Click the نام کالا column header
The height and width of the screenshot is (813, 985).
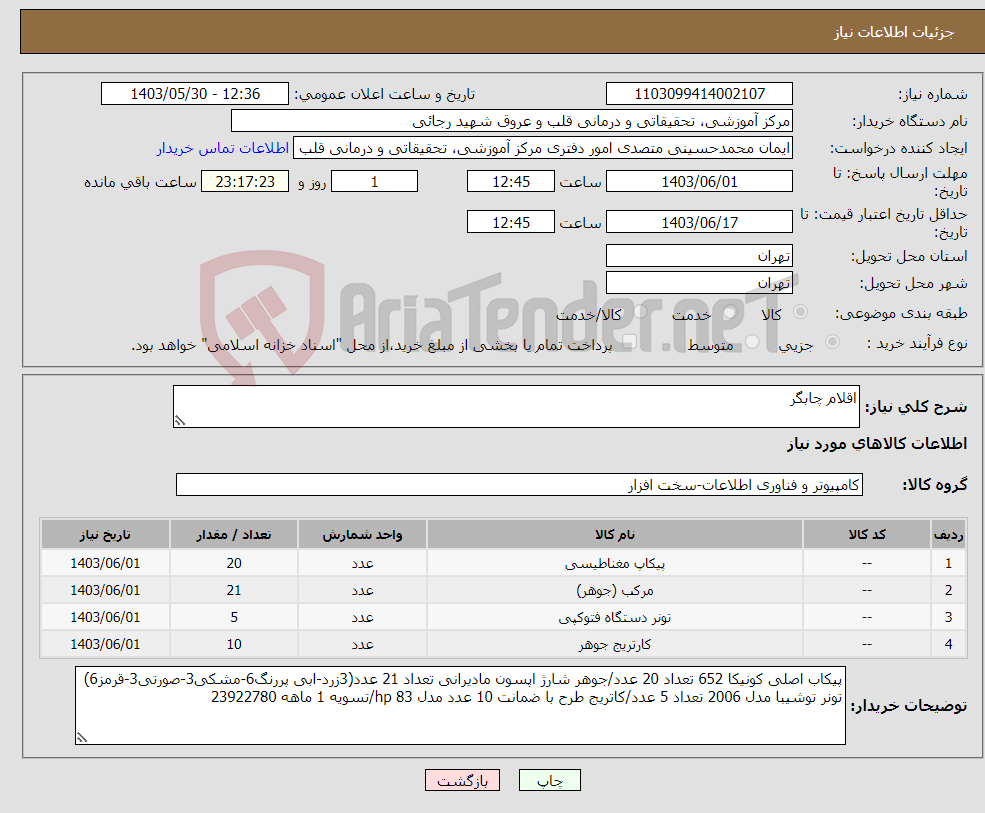(x=615, y=534)
